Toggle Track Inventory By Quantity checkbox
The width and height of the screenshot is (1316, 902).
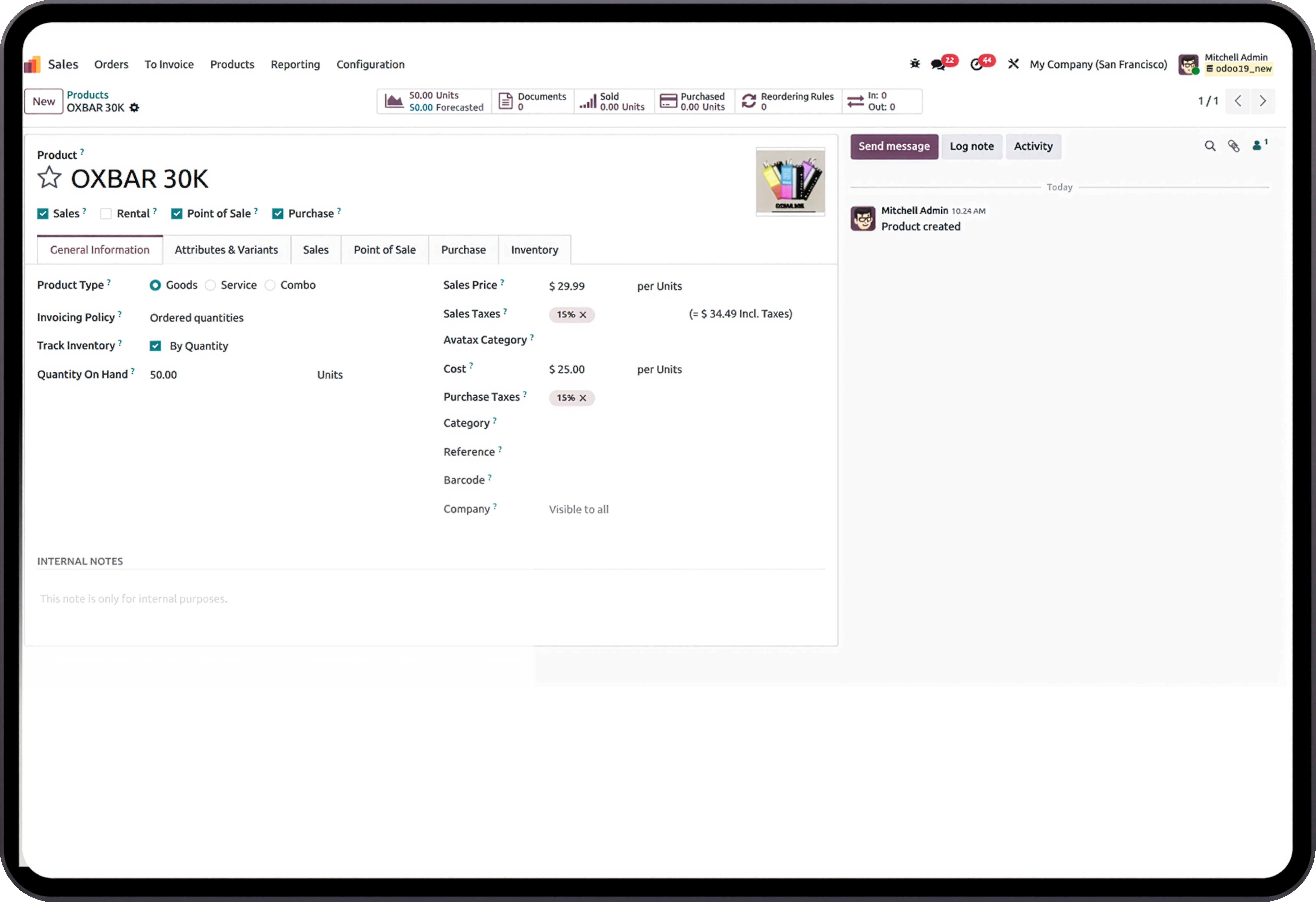(155, 346)
